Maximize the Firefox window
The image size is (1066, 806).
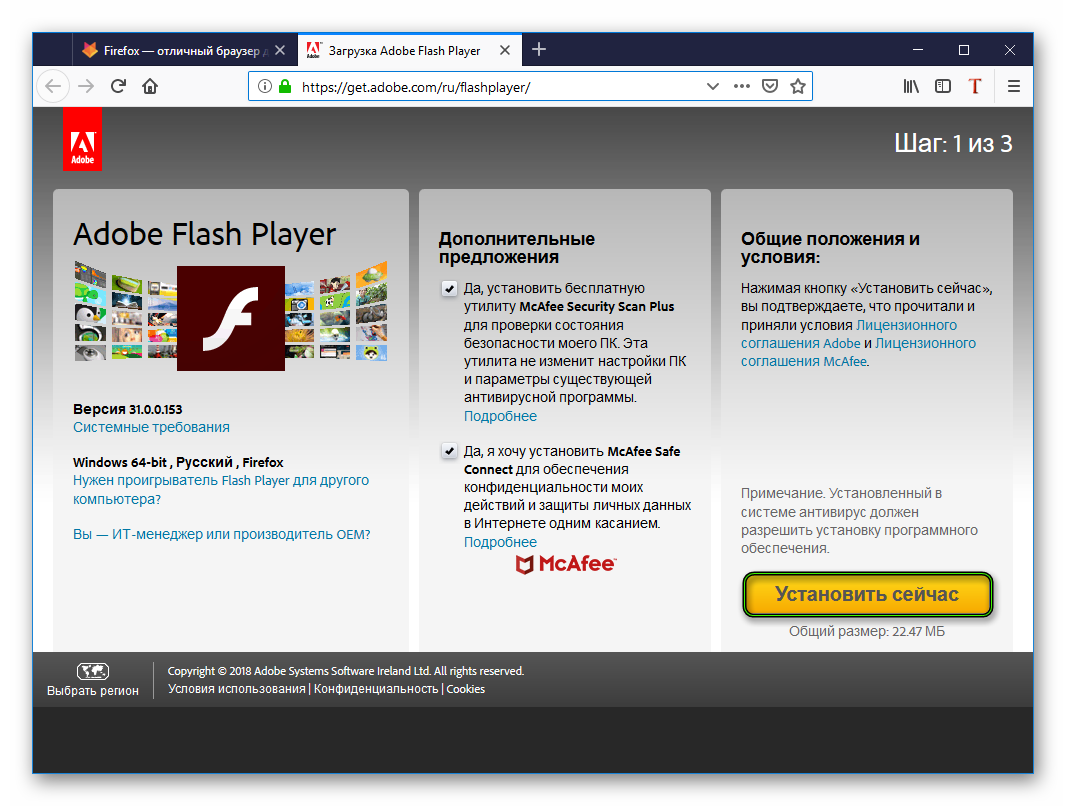(x=964, y=50)
